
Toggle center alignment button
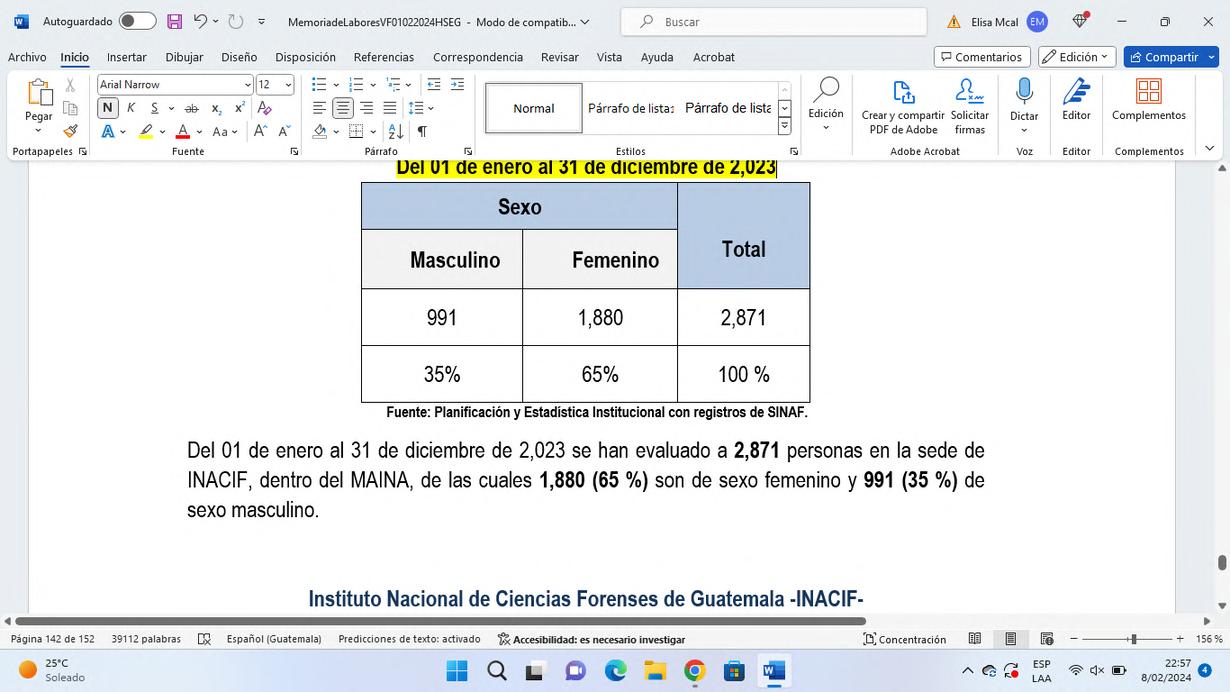343,108
